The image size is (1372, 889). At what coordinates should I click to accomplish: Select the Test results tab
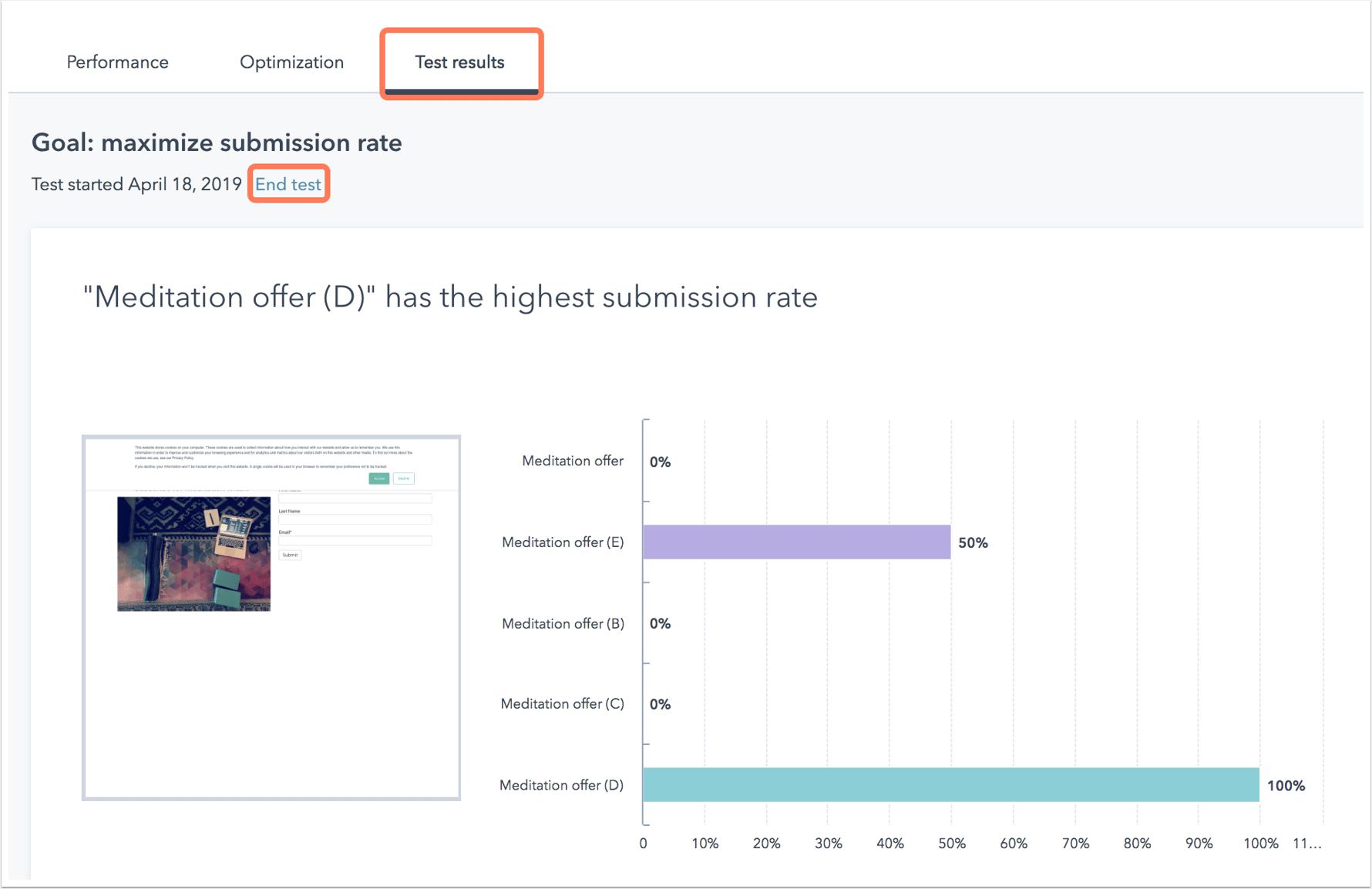459,62
